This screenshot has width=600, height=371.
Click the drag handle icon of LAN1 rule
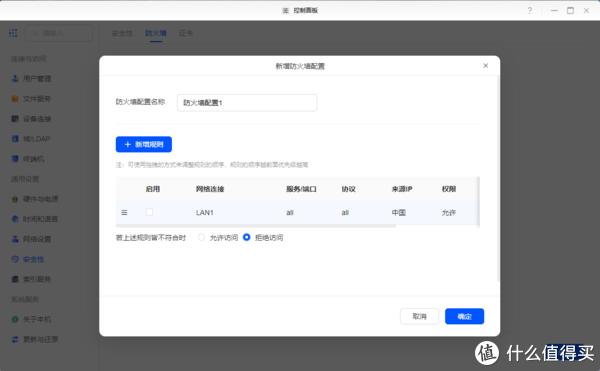pos(124,212)
